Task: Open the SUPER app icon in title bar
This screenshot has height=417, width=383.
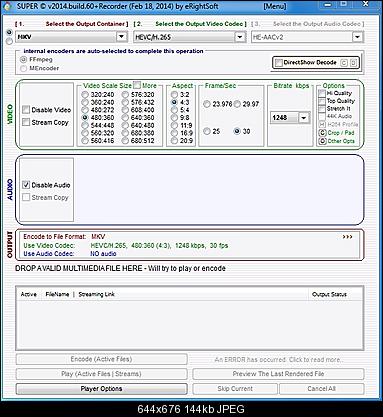Action: [x=7, y=6]
